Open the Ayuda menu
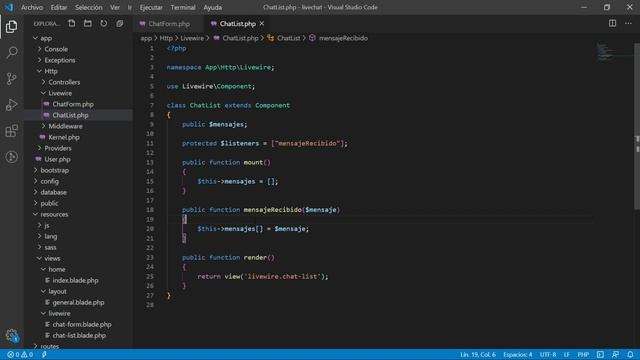 coord(213,7)
